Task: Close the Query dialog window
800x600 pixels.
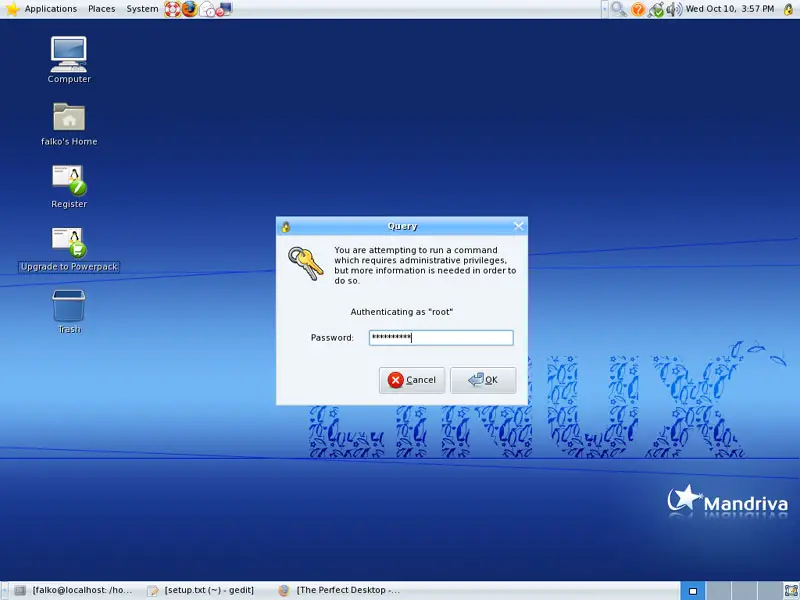Action: tap(518, 226)
